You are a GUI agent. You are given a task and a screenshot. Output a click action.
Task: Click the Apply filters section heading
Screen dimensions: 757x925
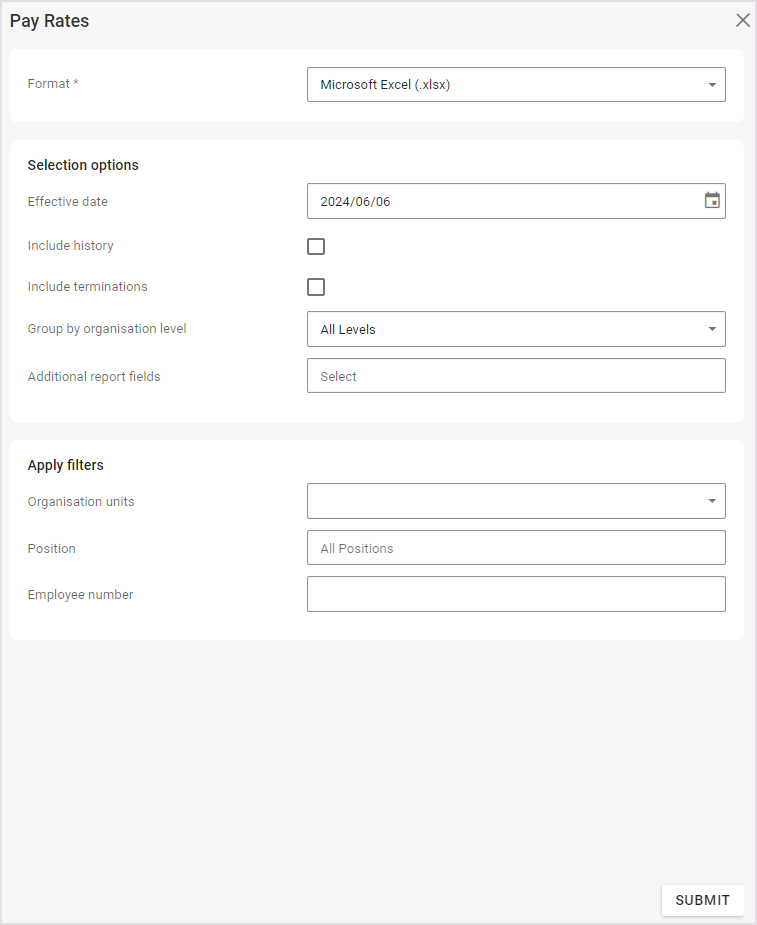click(65, 465)
